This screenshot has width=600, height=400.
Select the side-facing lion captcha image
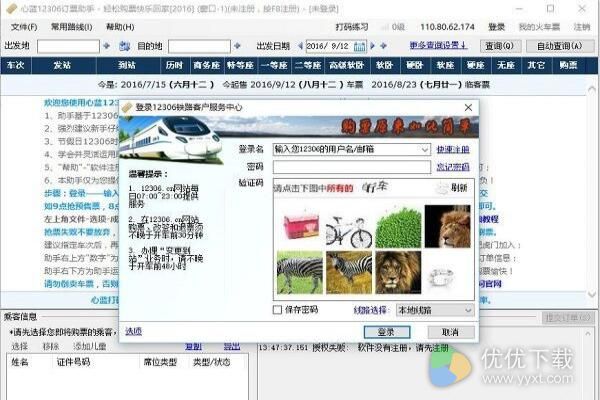(448, 226)
